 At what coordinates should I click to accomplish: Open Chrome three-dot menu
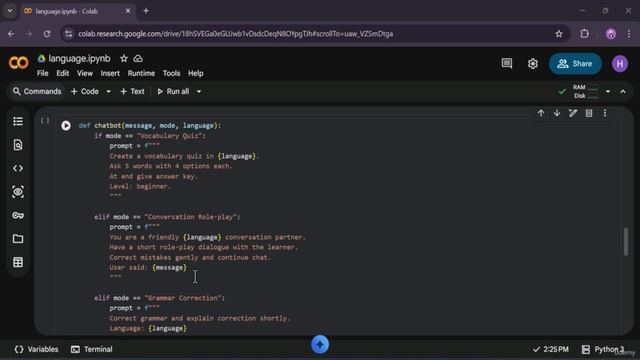(629, 34)
